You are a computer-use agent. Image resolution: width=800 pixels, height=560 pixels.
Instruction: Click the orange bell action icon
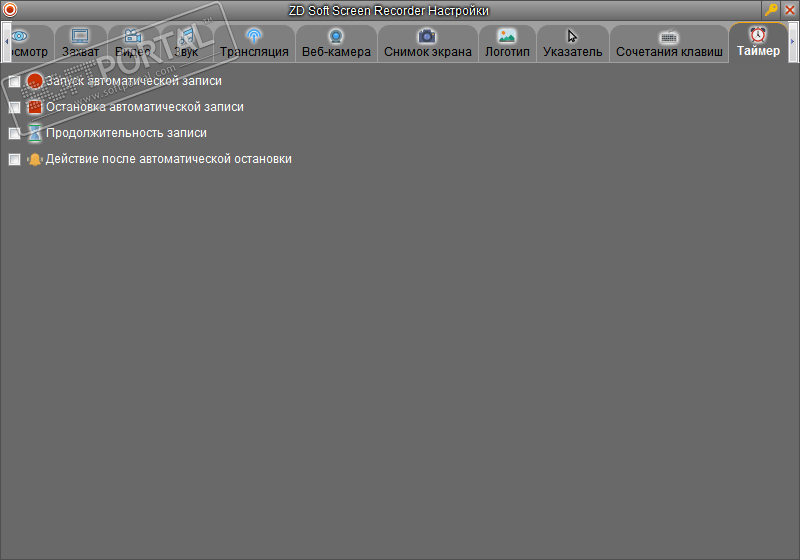34,159
